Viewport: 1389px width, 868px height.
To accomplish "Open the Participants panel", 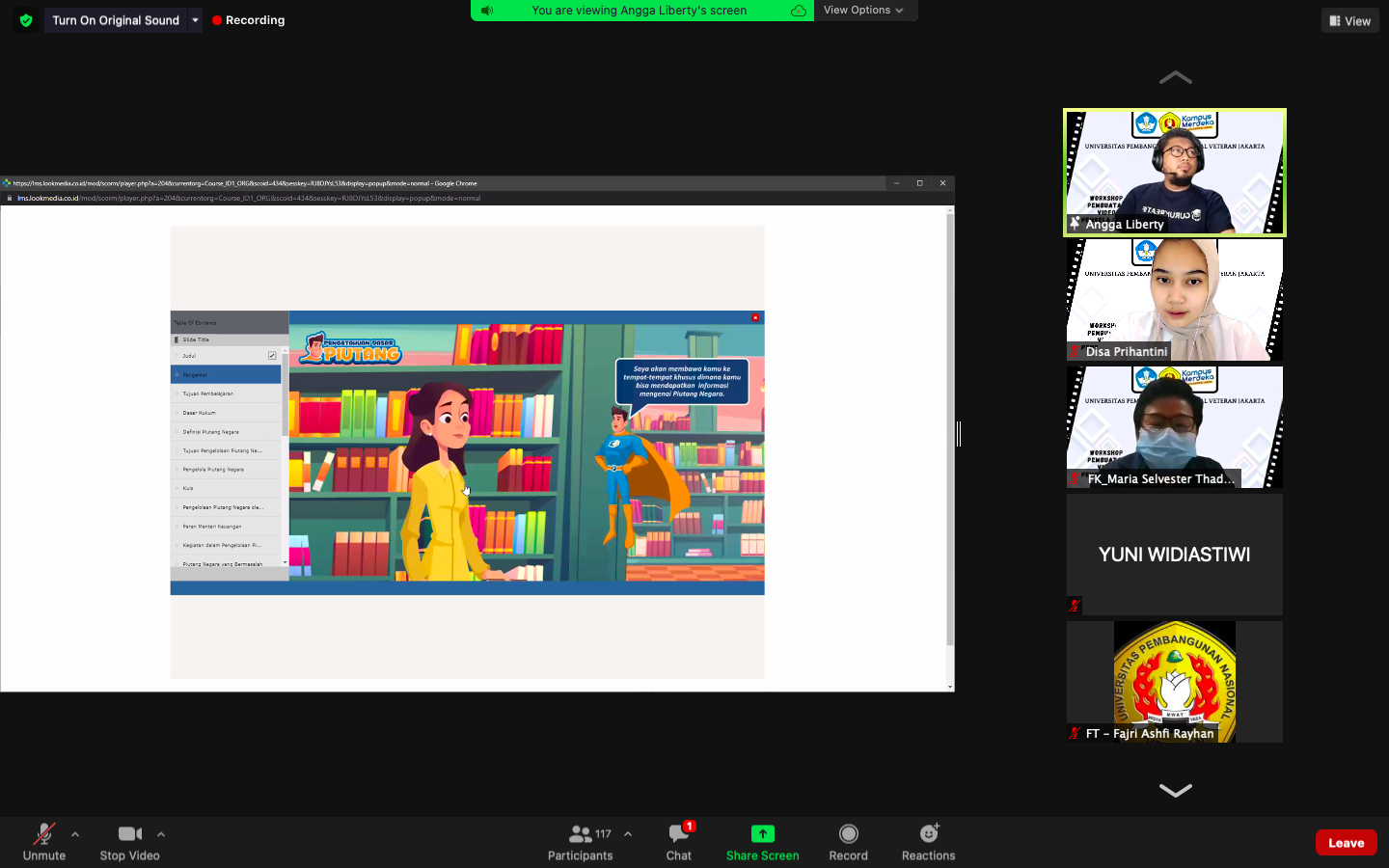I will coord(580,837).
